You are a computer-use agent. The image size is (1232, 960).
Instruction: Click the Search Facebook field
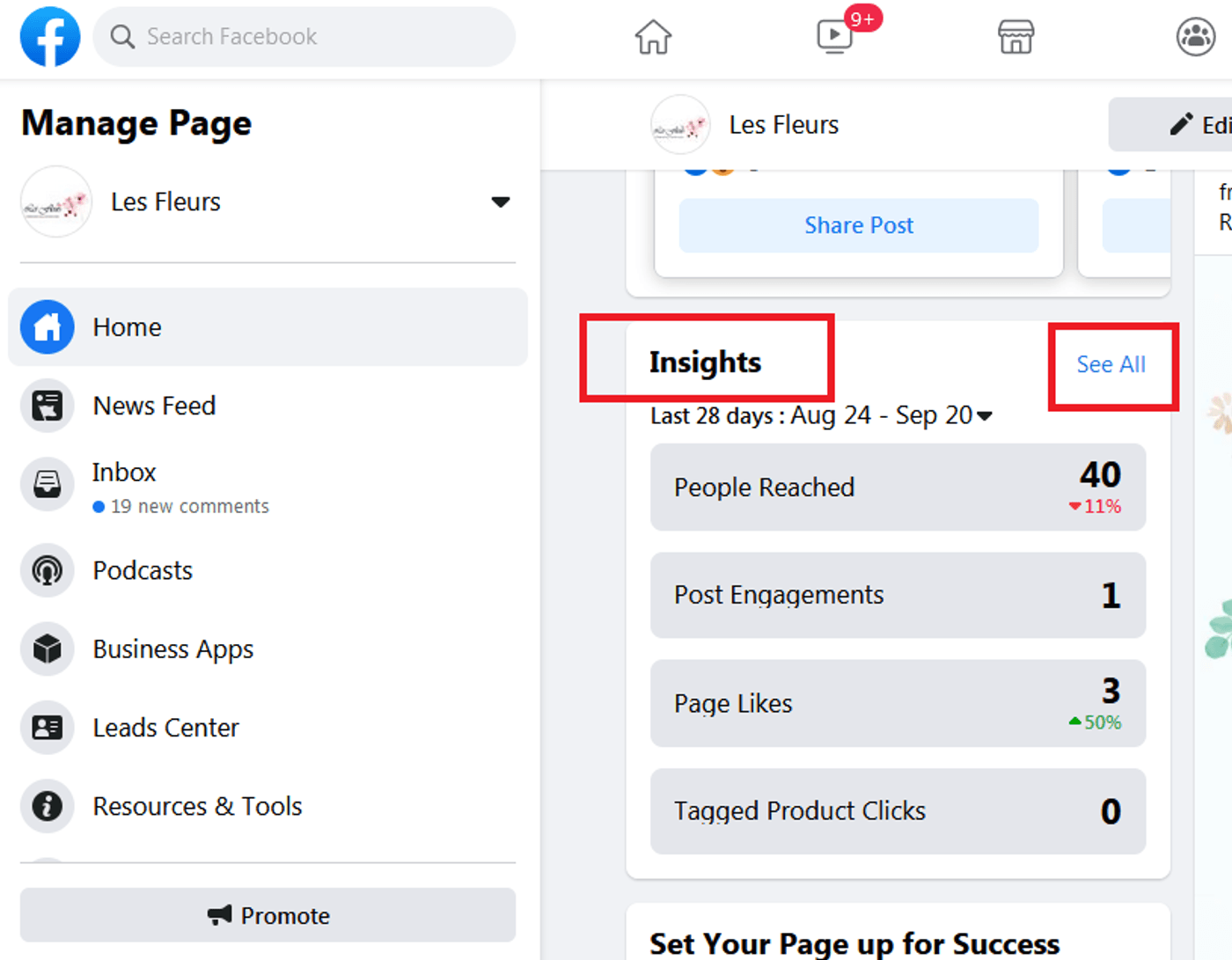304,37
